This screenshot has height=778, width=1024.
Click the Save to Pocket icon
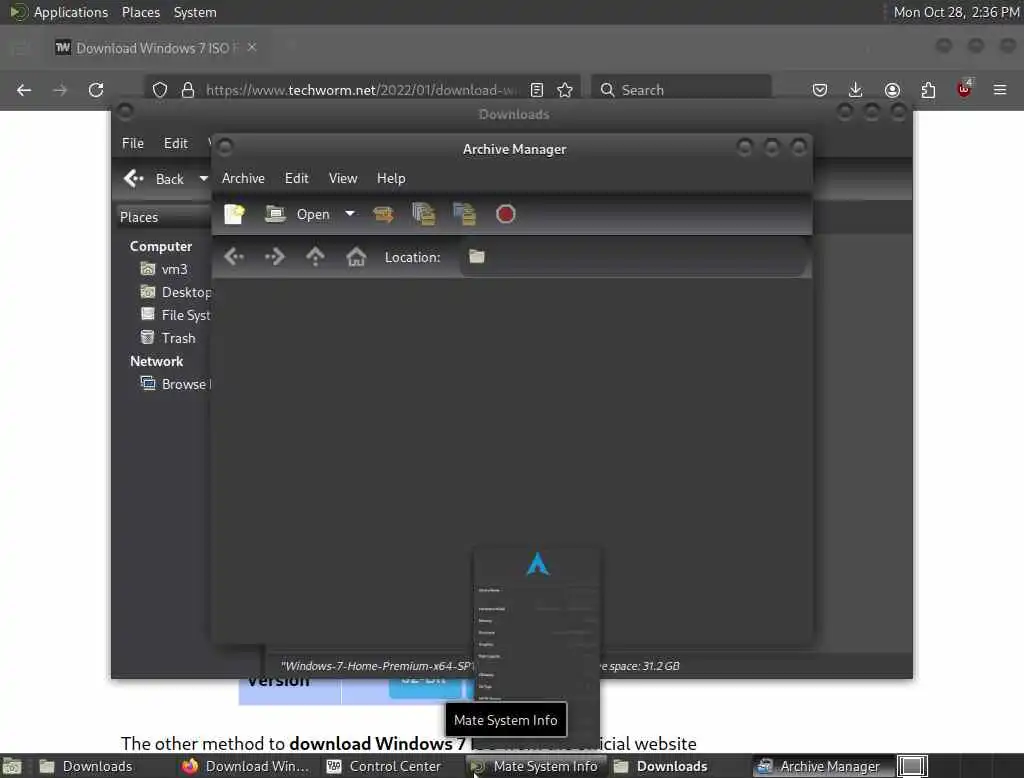(820, 90)
